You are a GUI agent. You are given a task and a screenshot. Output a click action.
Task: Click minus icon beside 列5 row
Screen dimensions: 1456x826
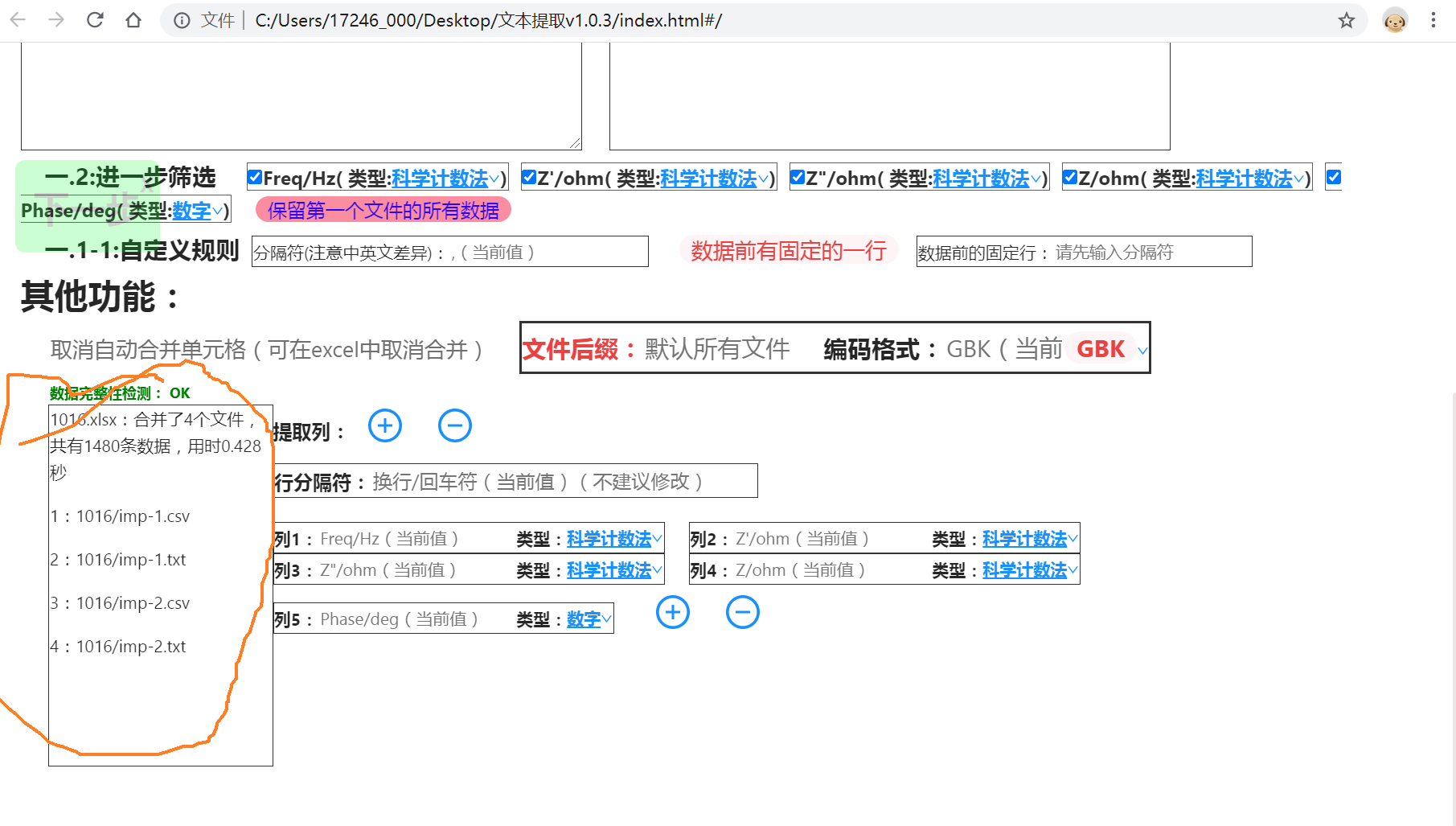(x=743, y=613)
